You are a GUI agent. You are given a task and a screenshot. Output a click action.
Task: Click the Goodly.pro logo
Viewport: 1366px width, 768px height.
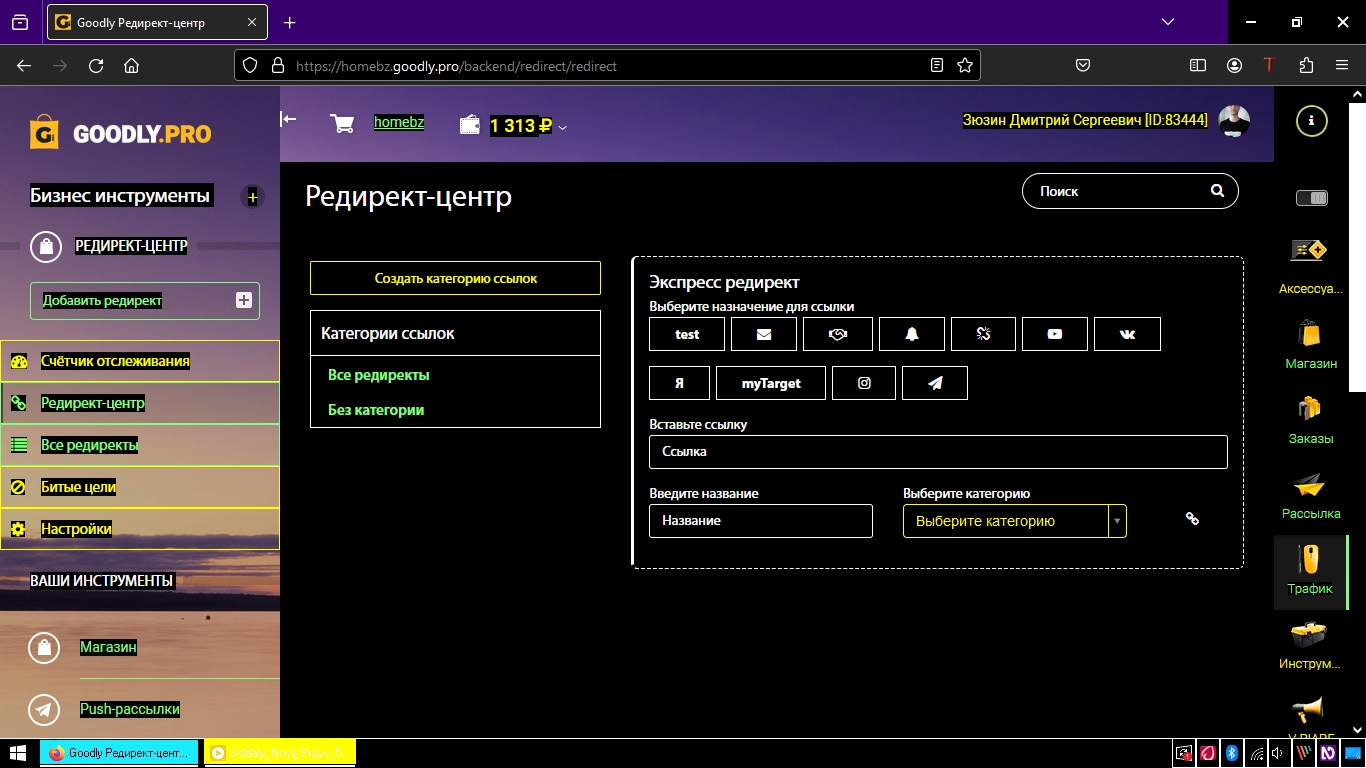[120, 133]
